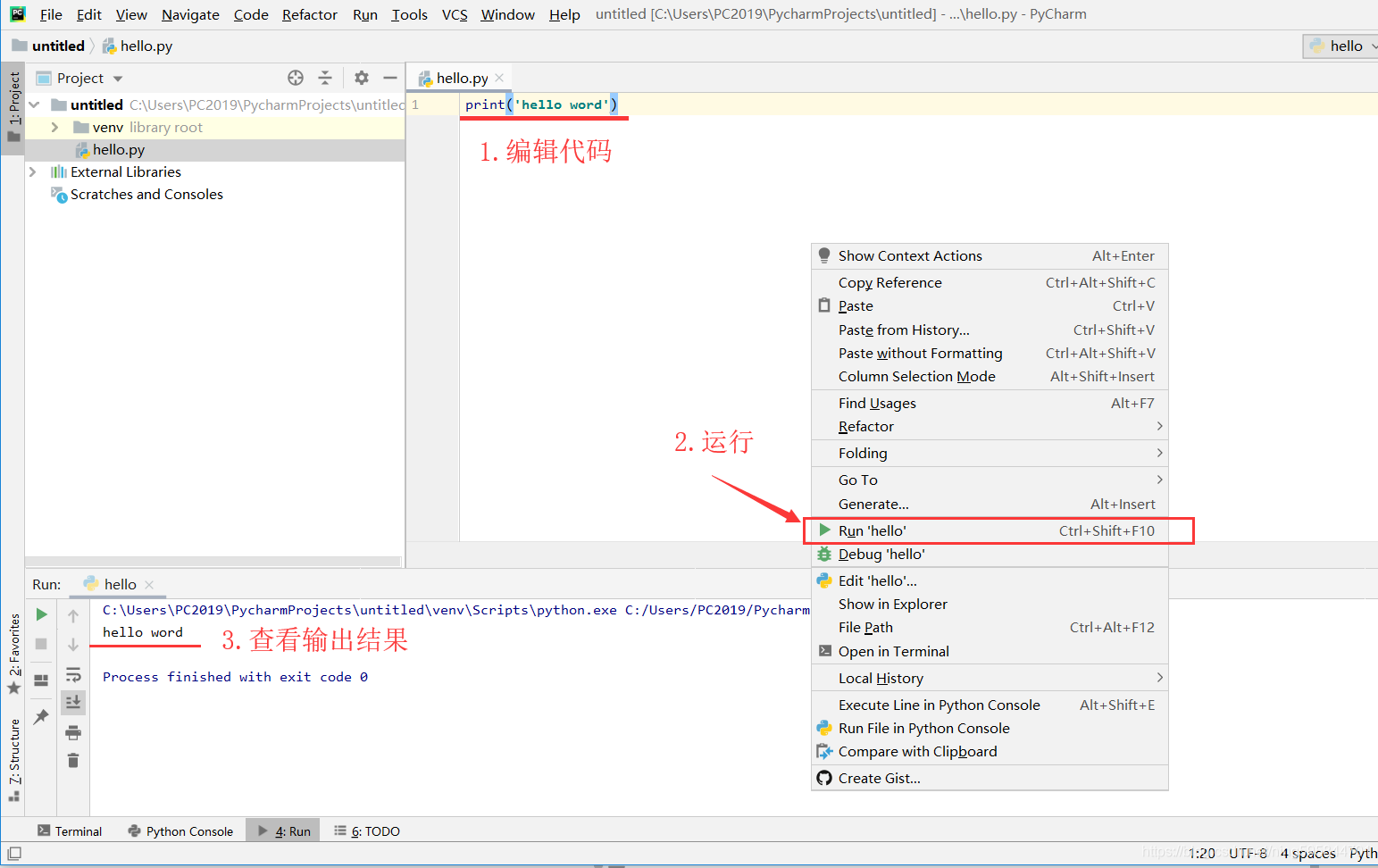
Task: Open the Terminal tool window
Action: tap(70, 831)
